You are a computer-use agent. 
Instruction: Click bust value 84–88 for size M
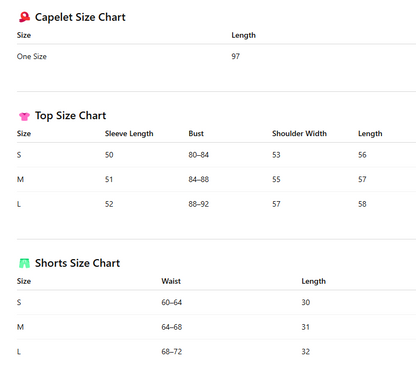[x=199, y=180]
